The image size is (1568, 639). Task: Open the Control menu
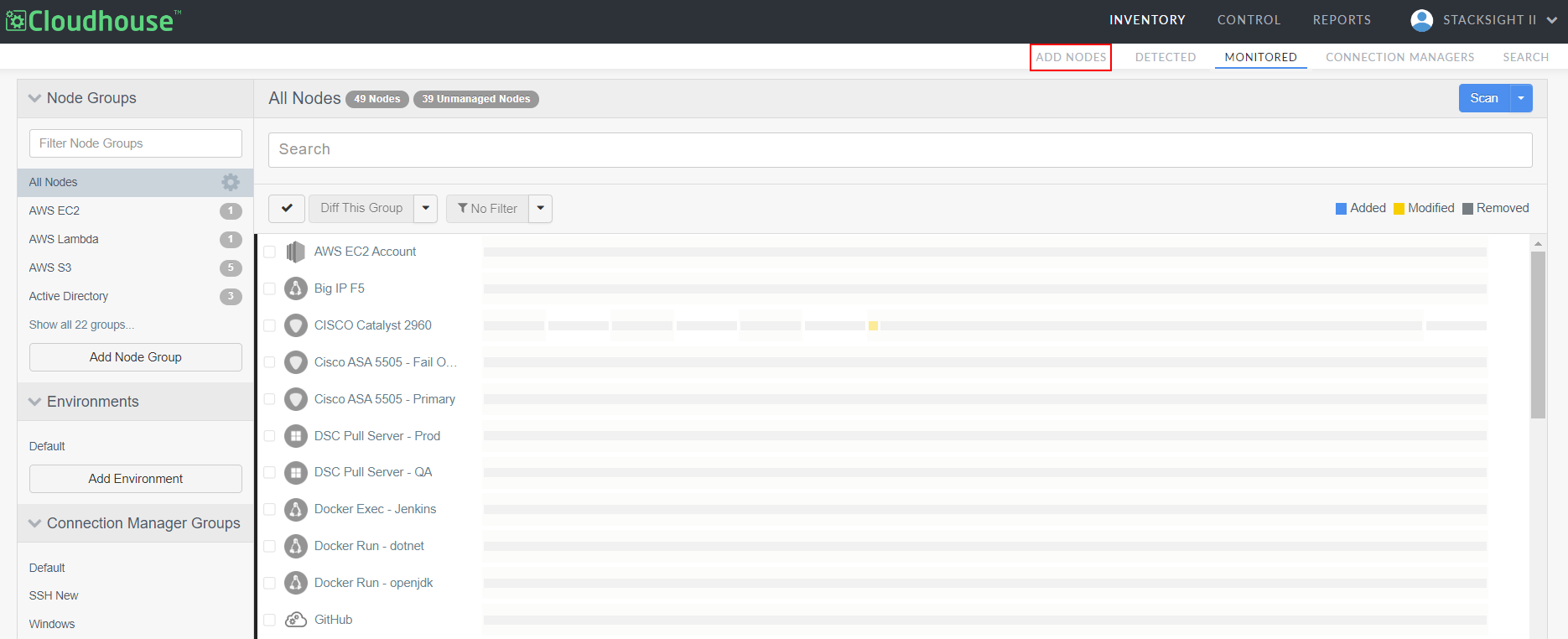1249,20
